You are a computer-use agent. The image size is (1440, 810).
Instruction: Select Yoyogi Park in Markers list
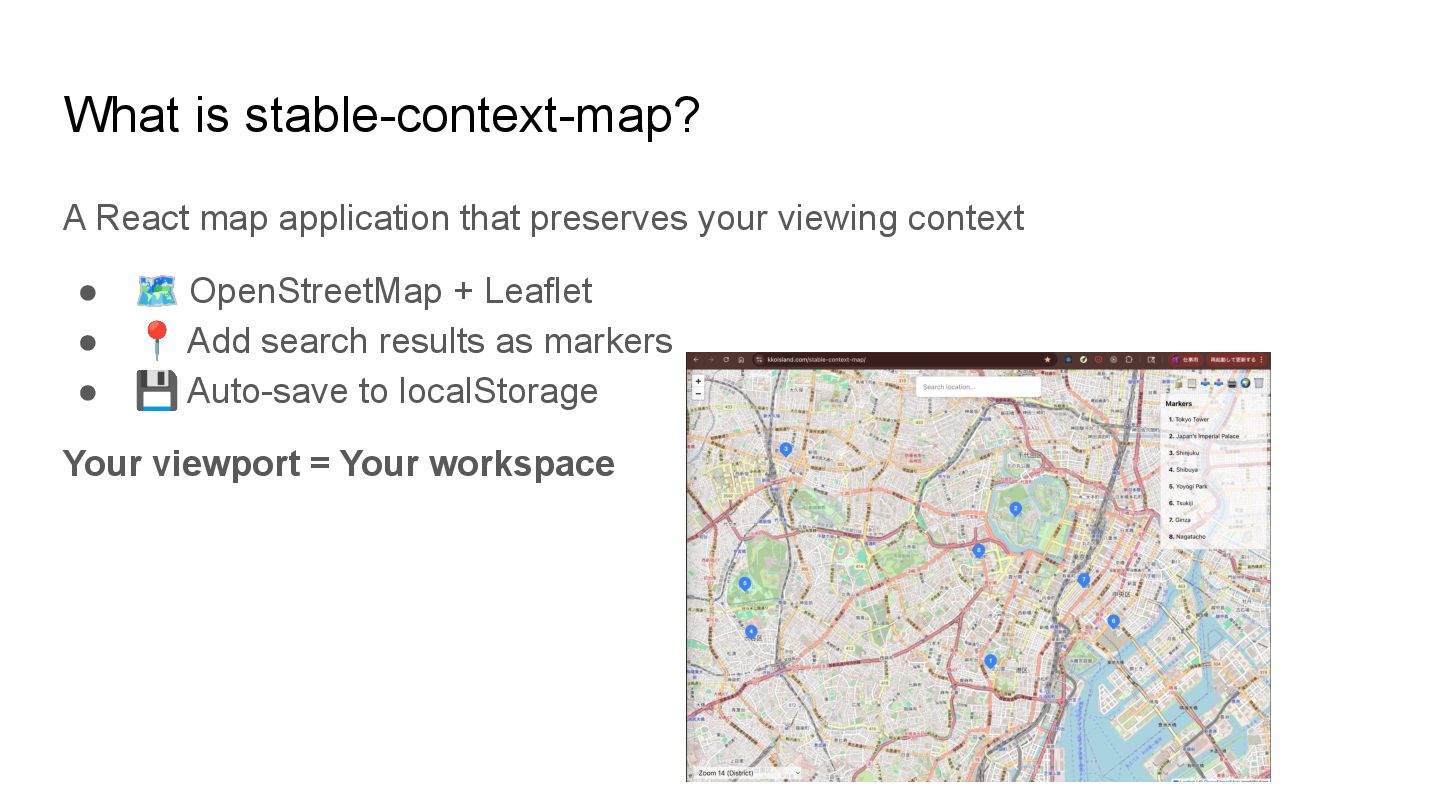point(1191,487)
